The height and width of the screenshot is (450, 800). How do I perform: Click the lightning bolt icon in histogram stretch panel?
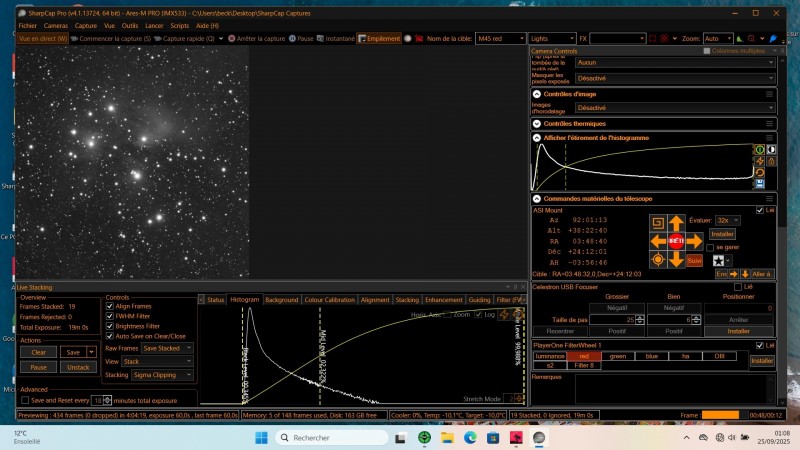(x=759, y=161)
